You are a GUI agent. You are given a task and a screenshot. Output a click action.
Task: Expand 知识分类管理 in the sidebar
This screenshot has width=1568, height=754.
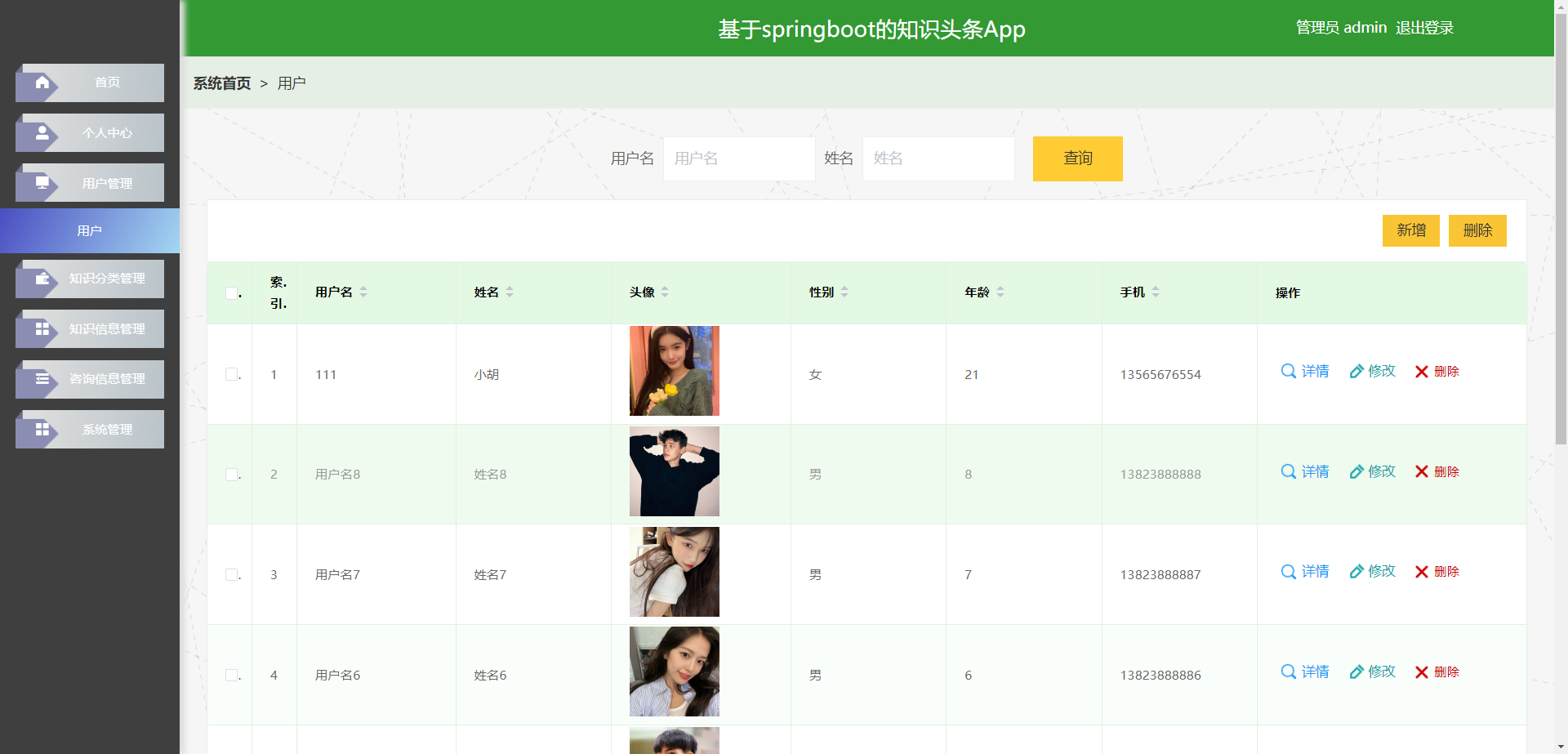pyautogui.click(x=90, y=279)
